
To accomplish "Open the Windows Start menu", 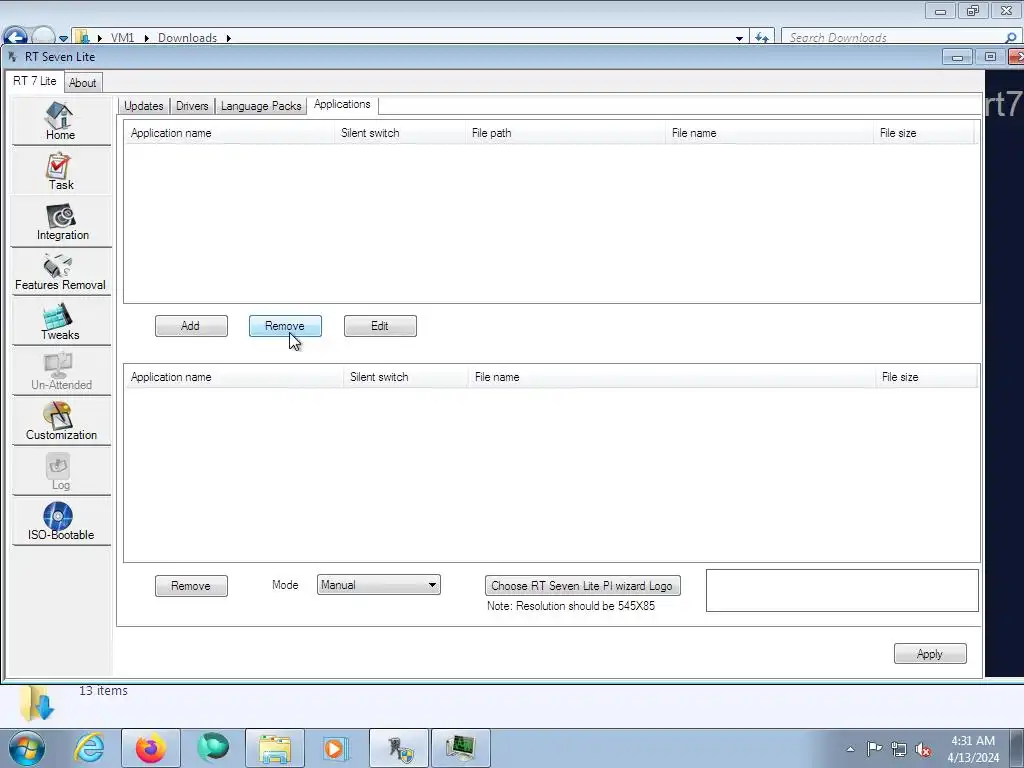I will coord(27,748).
